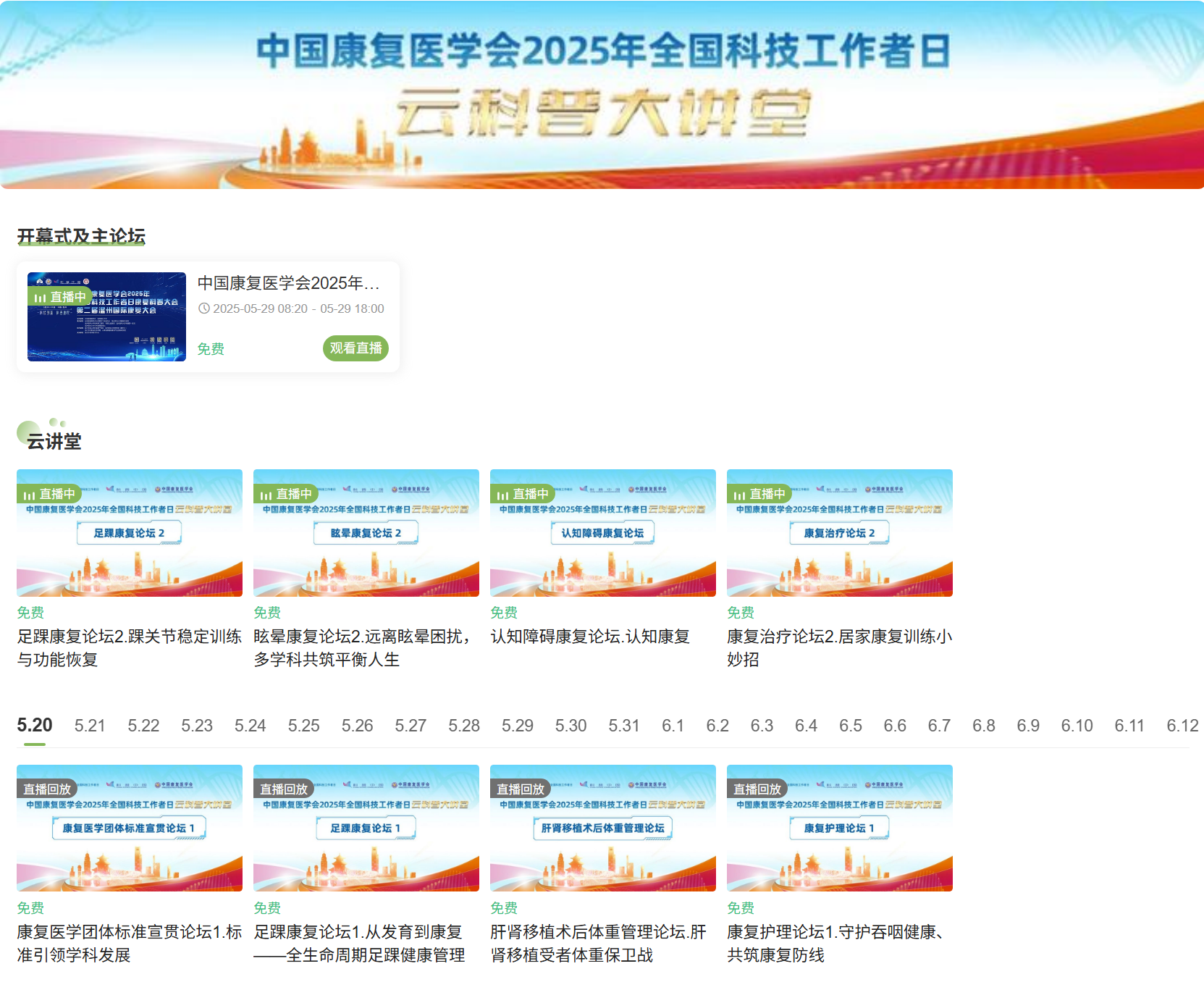This screenshot has width=1204, height=982.
Task: Open 肝肾移植受者体重保卫战 replay title
Action: 598,943
